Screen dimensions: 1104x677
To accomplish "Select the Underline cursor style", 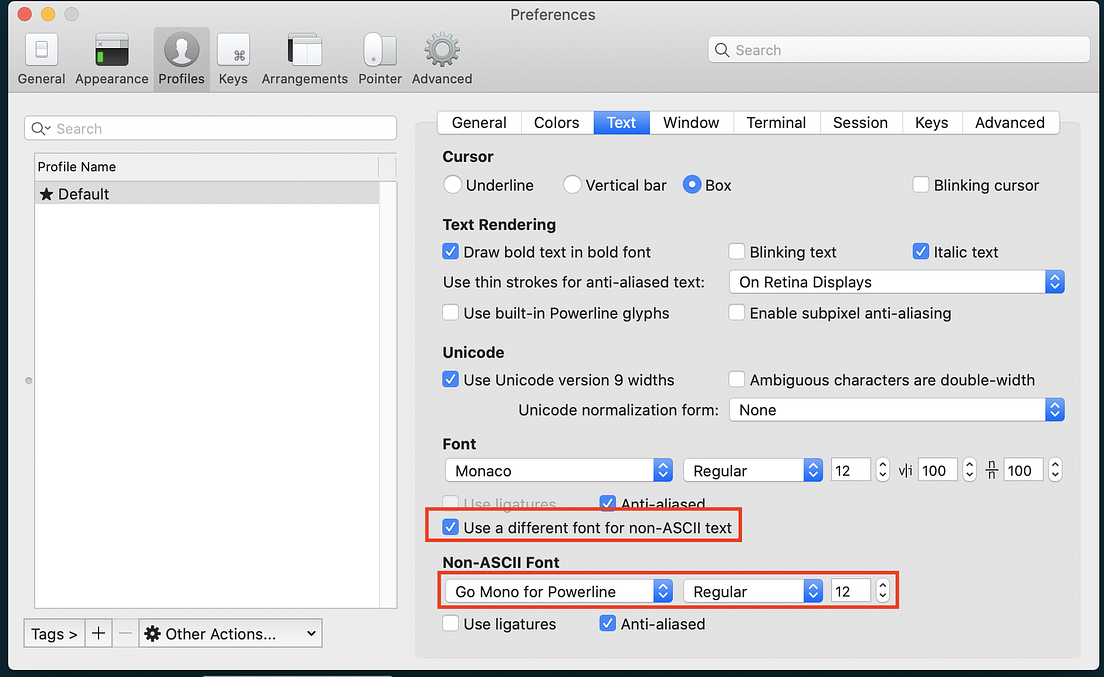I will (452, 185).
